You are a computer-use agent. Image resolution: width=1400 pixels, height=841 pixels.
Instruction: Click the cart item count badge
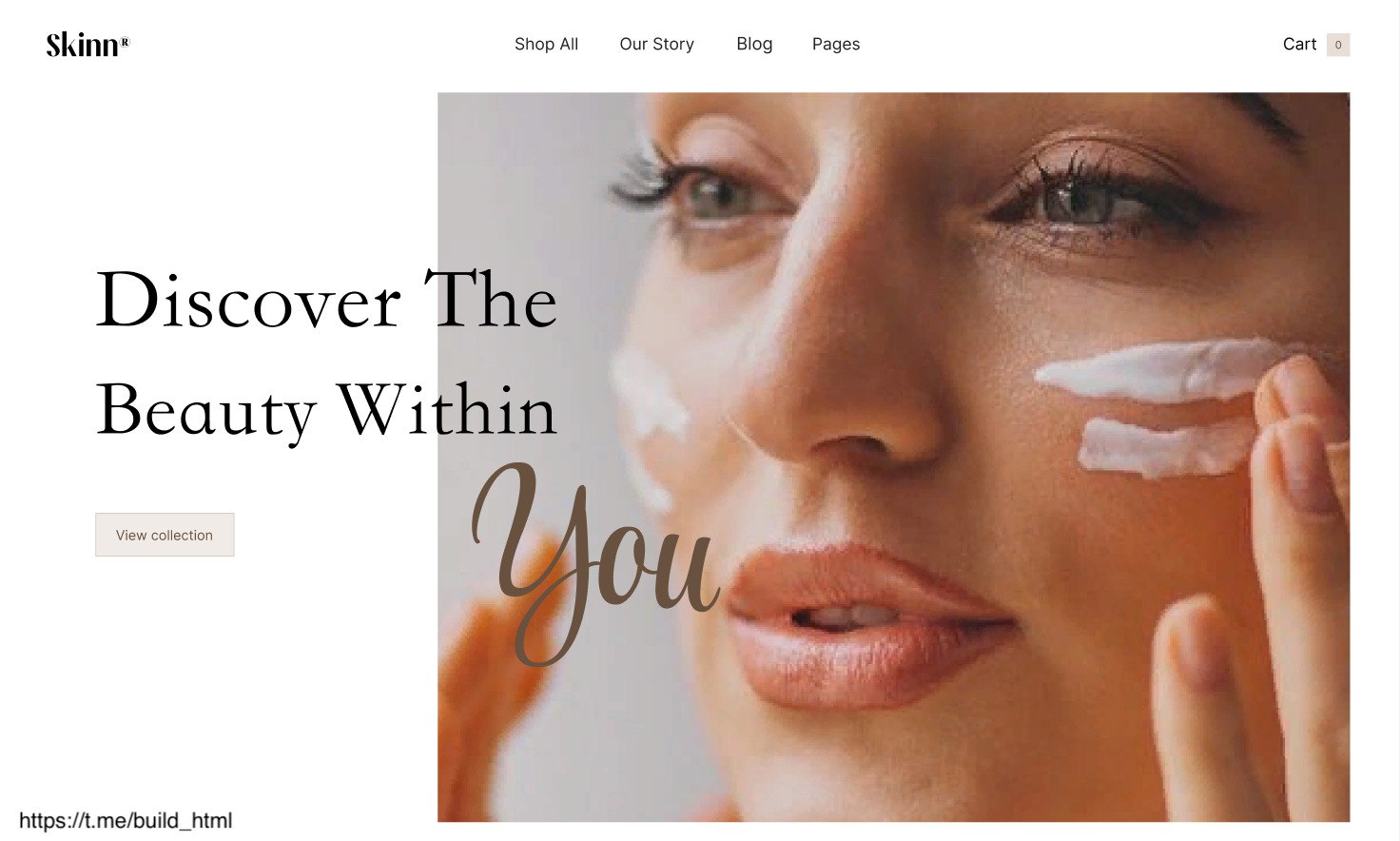pyautogui.click(x=1338, y=45)
